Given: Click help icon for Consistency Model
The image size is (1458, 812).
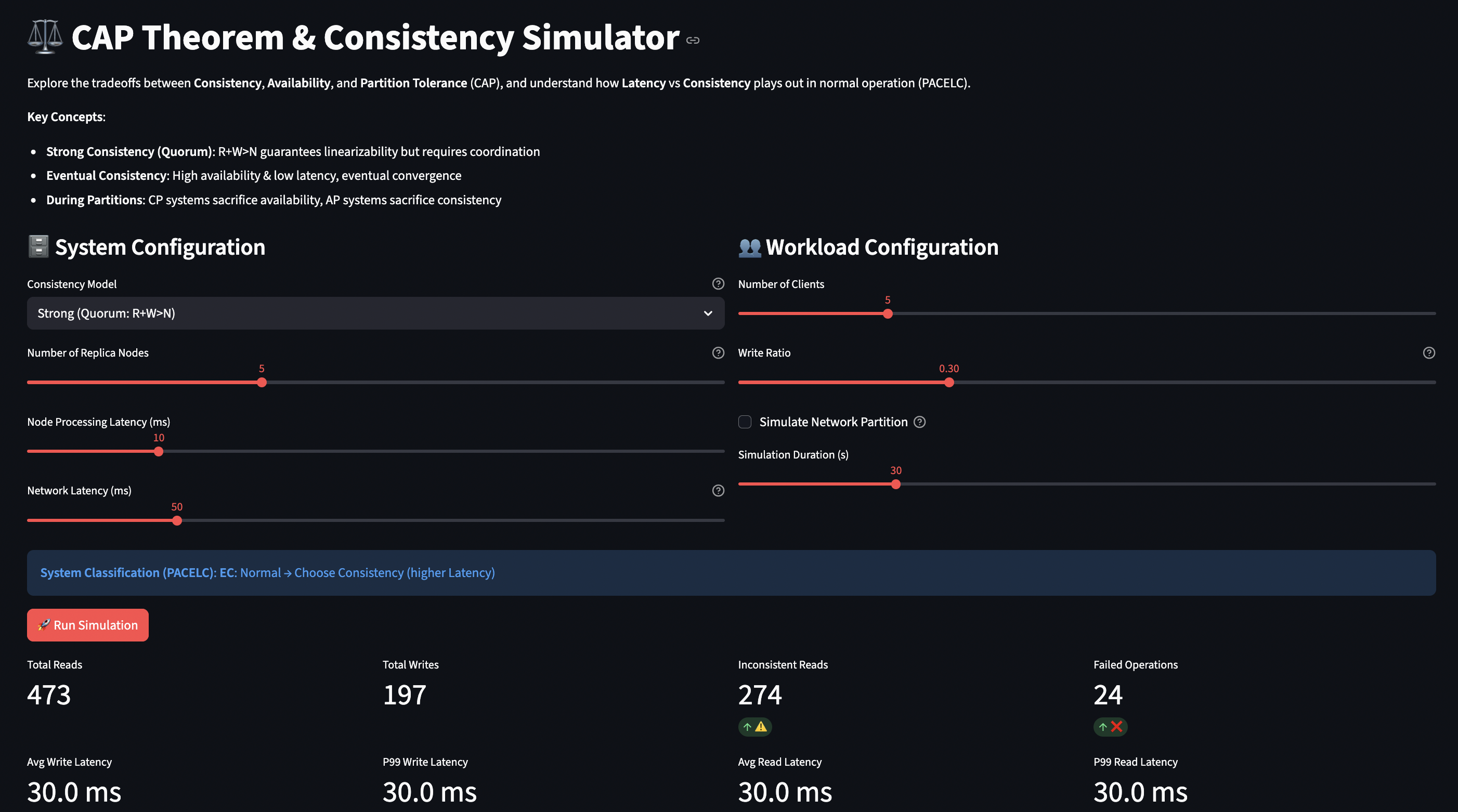Looking at the screenshot, I should click(x=718, y=283).
